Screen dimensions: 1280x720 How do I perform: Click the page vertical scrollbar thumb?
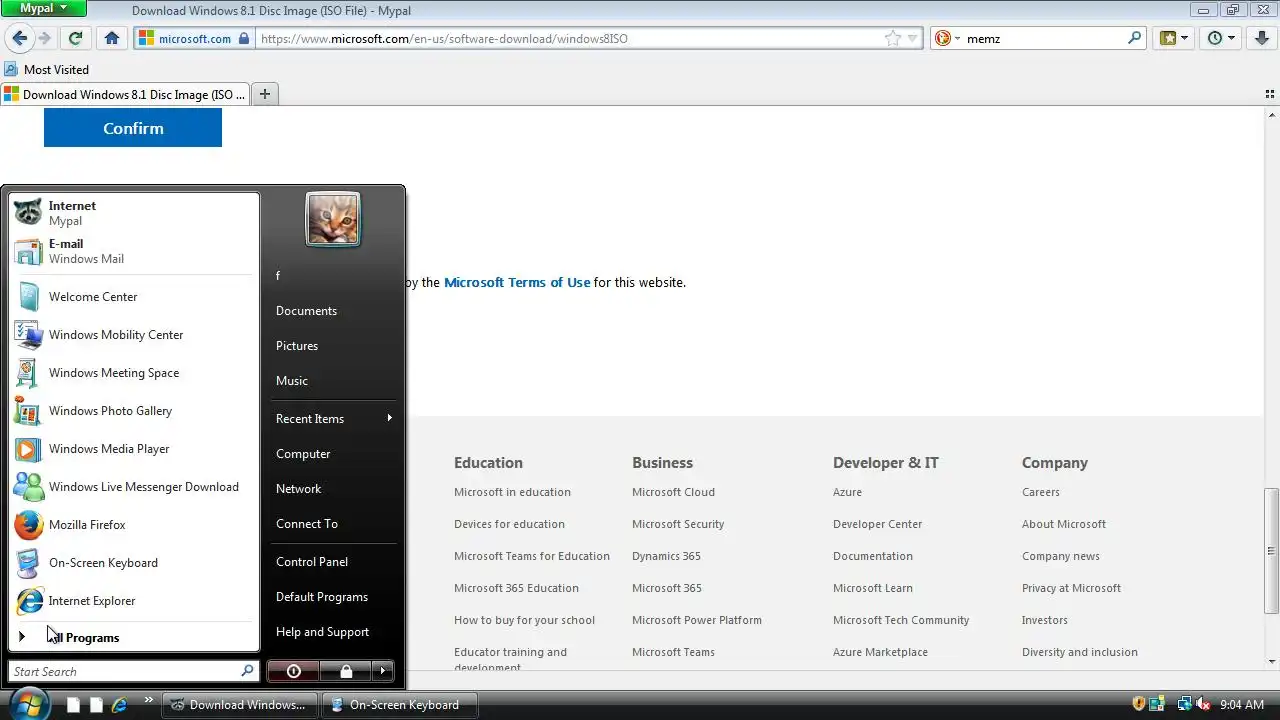[1271, 550]
